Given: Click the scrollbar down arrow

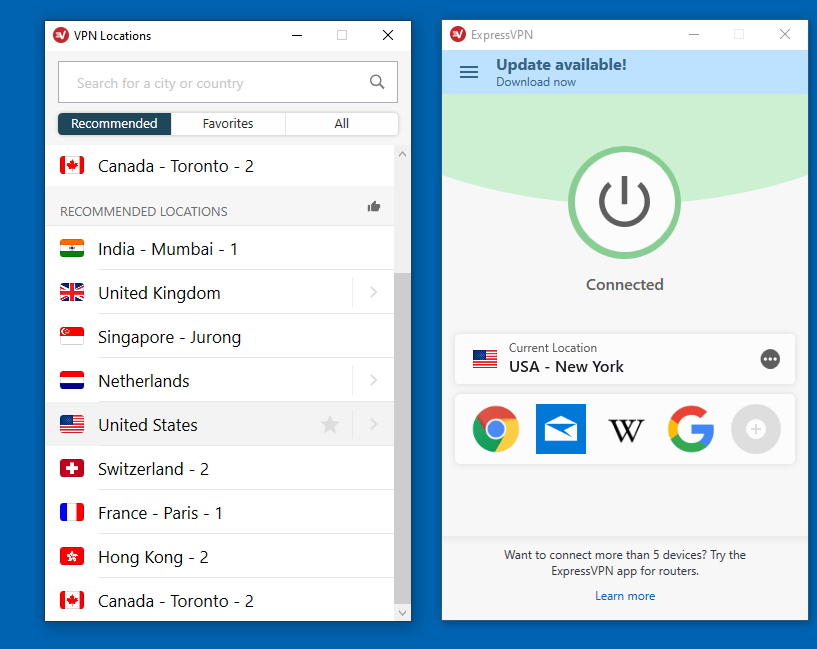Looking at the screenshot, I should point(402,613).
